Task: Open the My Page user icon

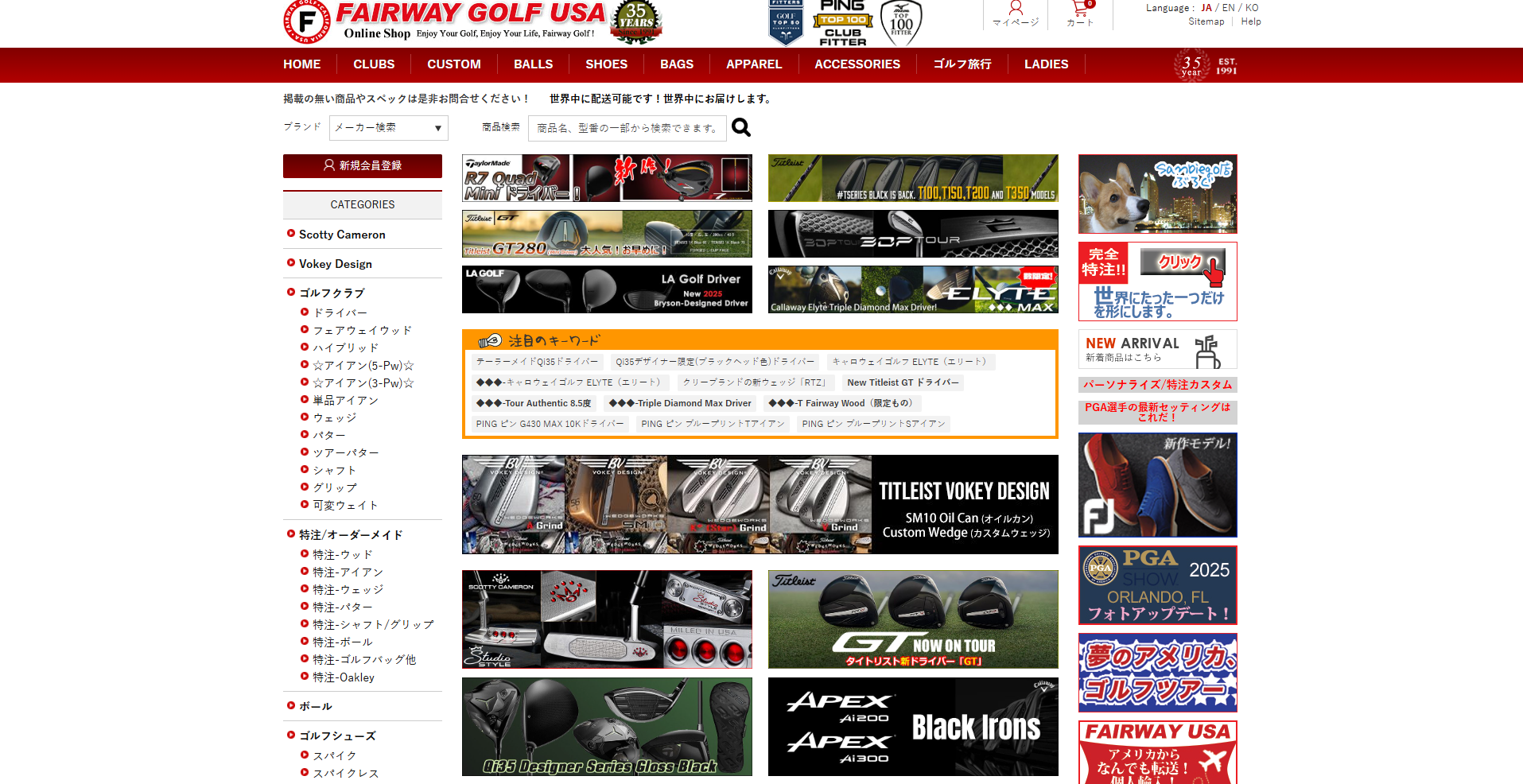Action: [x=1016, y=9]
